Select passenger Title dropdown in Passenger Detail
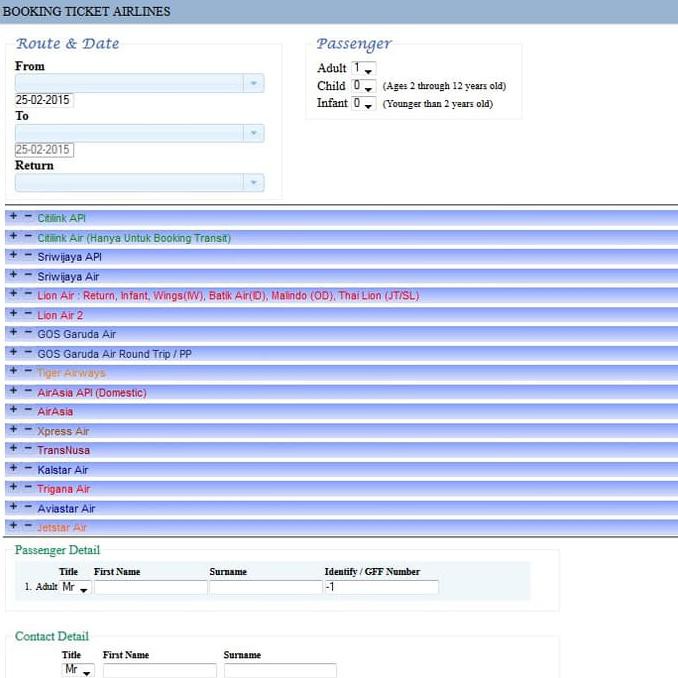This screenshot has width=678, height=678. 76,588
